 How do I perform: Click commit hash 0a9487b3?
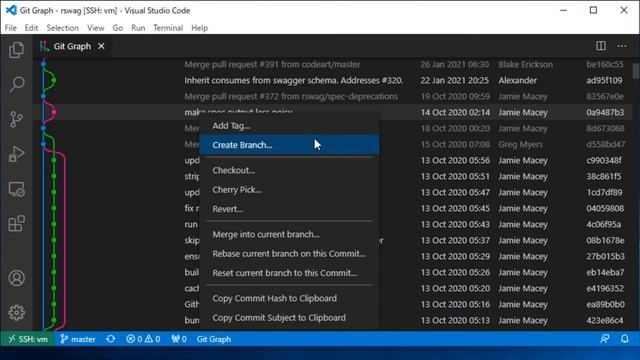click(605, 112)
